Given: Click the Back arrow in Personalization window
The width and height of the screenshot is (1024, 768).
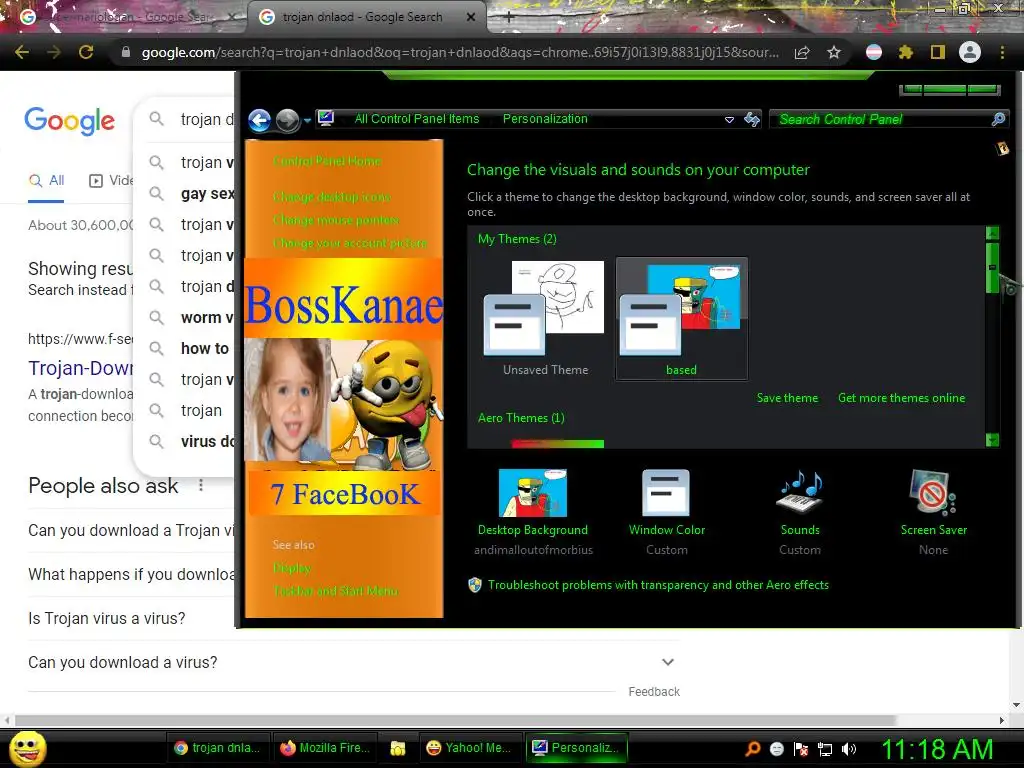Looking at the screenshot, I should [x=259, y=120].
